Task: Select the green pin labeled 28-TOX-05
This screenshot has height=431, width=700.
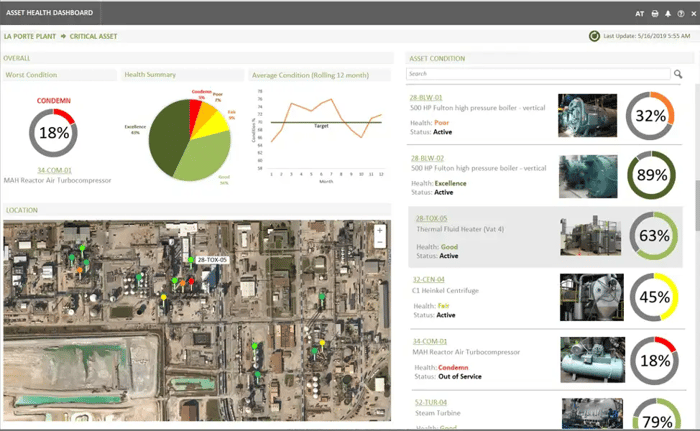Action: click(x=191, y=261)
